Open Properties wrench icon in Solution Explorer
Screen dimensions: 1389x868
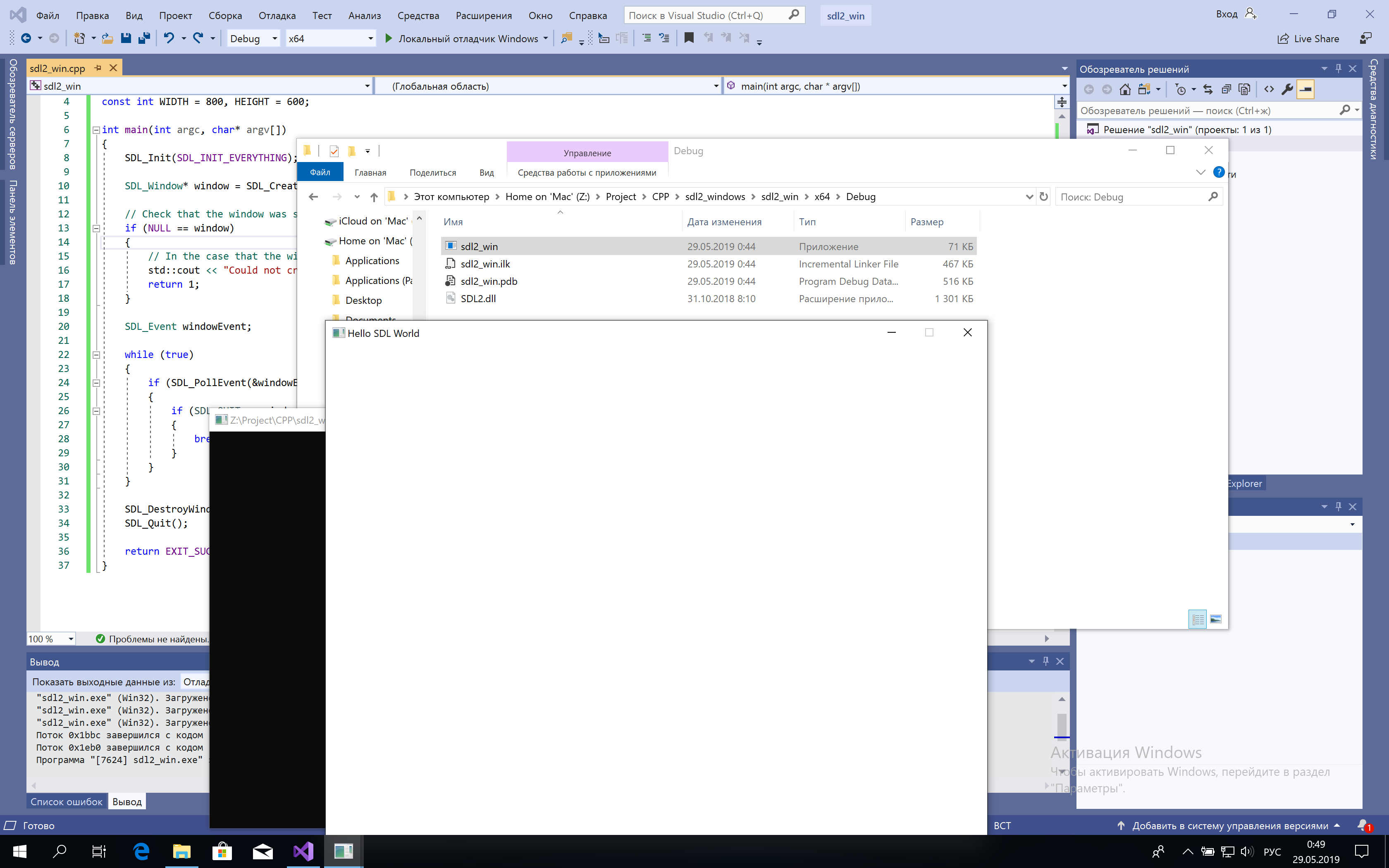1287,90
